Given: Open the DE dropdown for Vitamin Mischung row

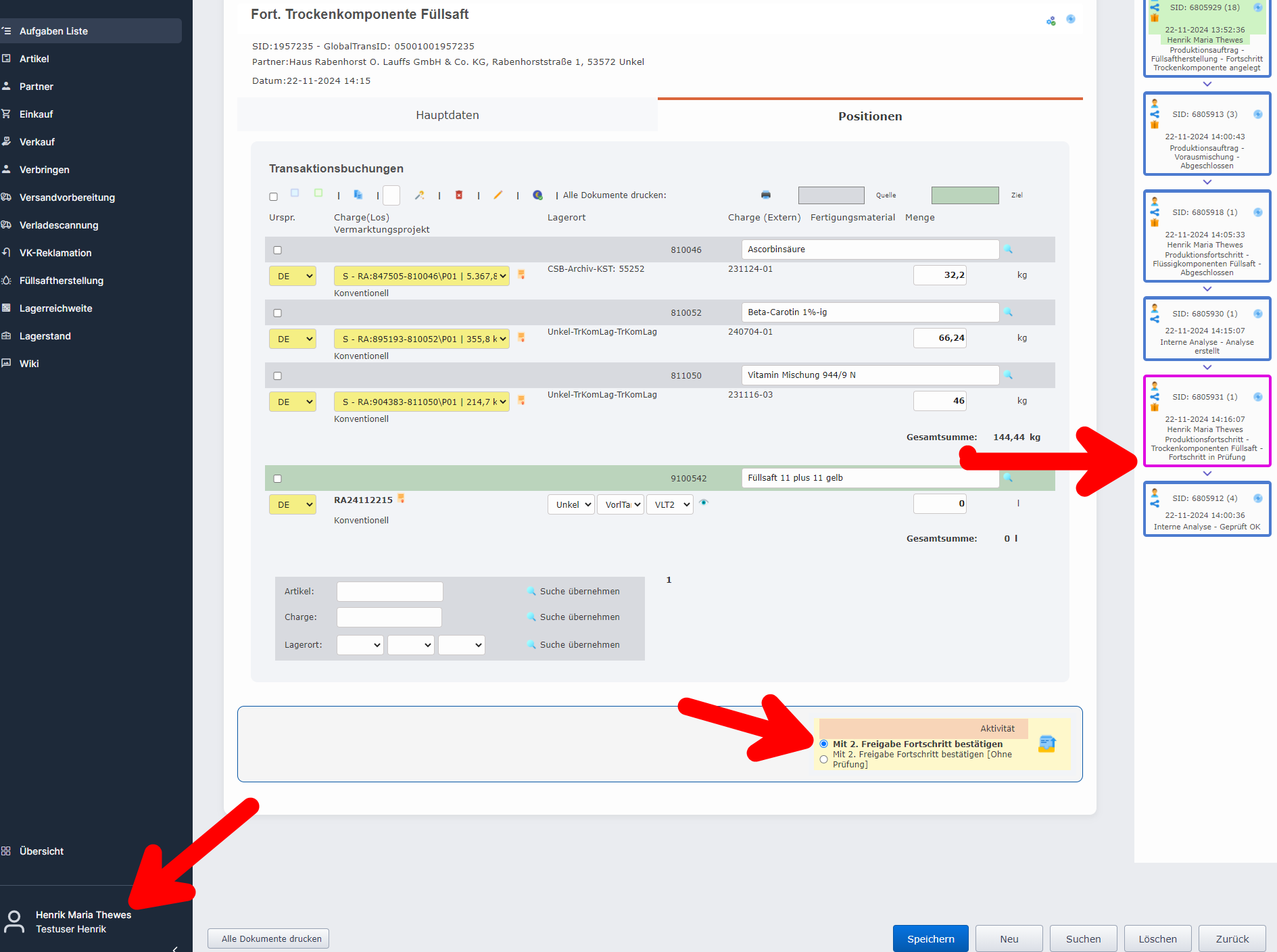Looking at the screenshot, I should (293, 401).
